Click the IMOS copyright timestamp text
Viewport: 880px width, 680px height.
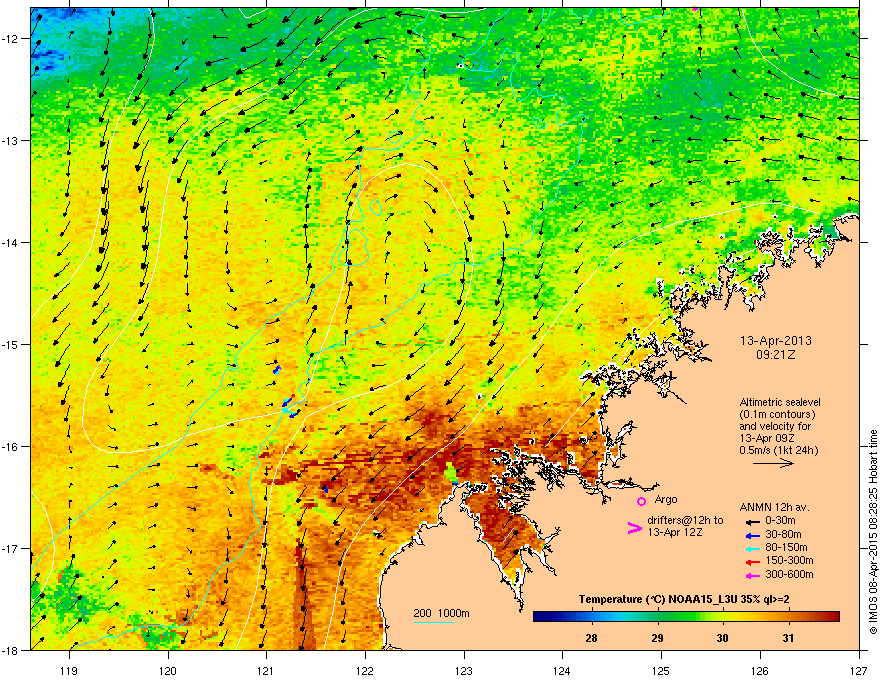(x=873, y=532)
